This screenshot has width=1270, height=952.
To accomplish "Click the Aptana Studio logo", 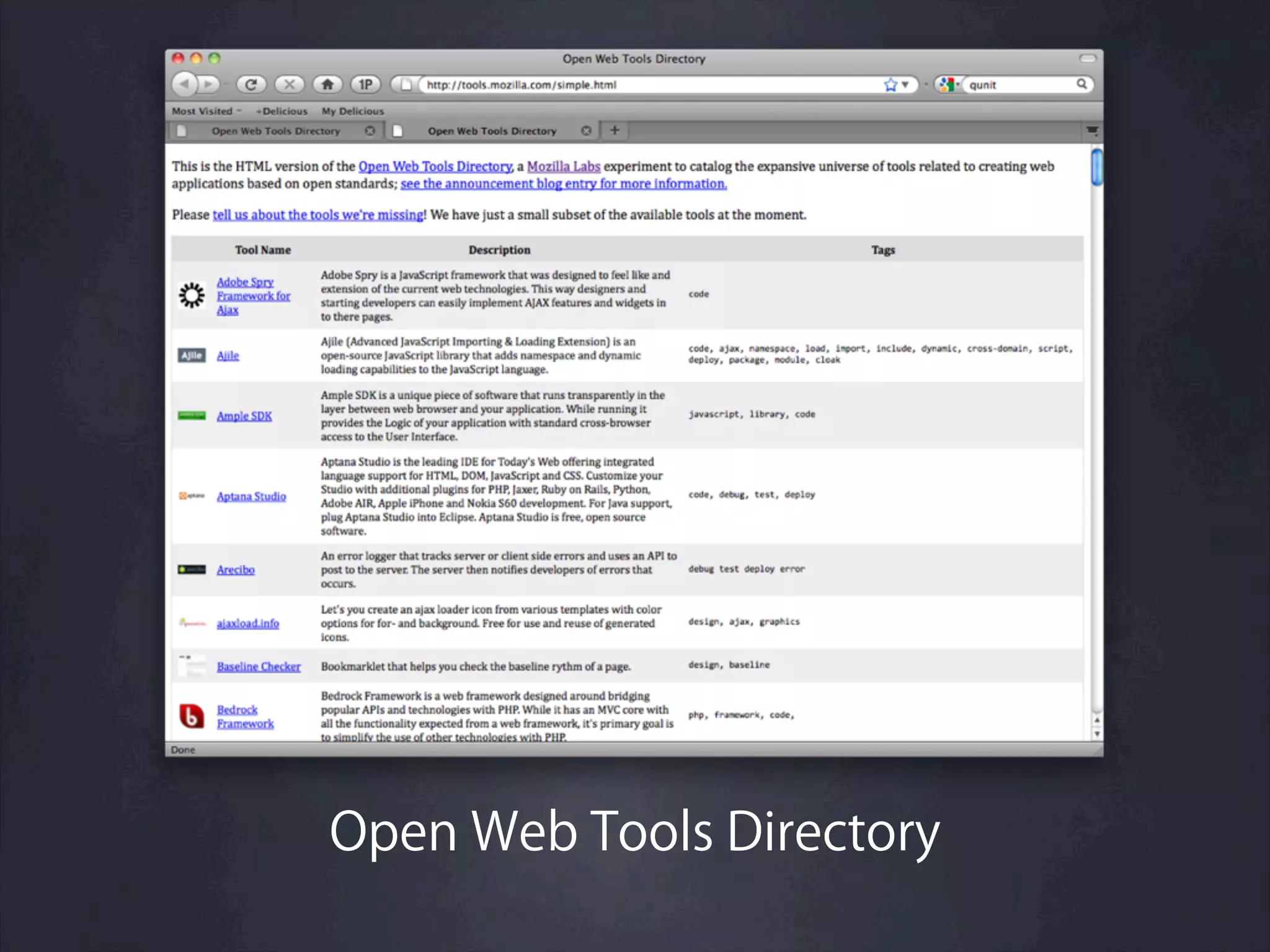I will point(192,496).
